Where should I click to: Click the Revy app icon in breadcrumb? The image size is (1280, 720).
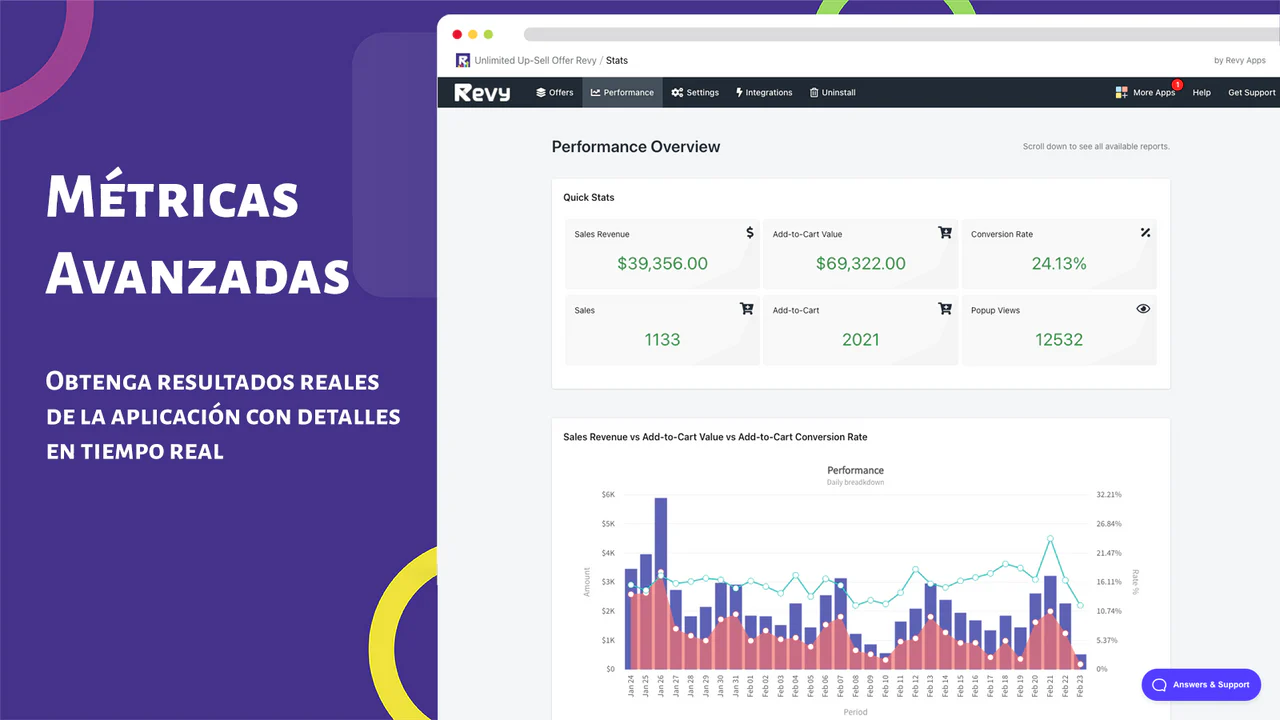click(462, 60)
